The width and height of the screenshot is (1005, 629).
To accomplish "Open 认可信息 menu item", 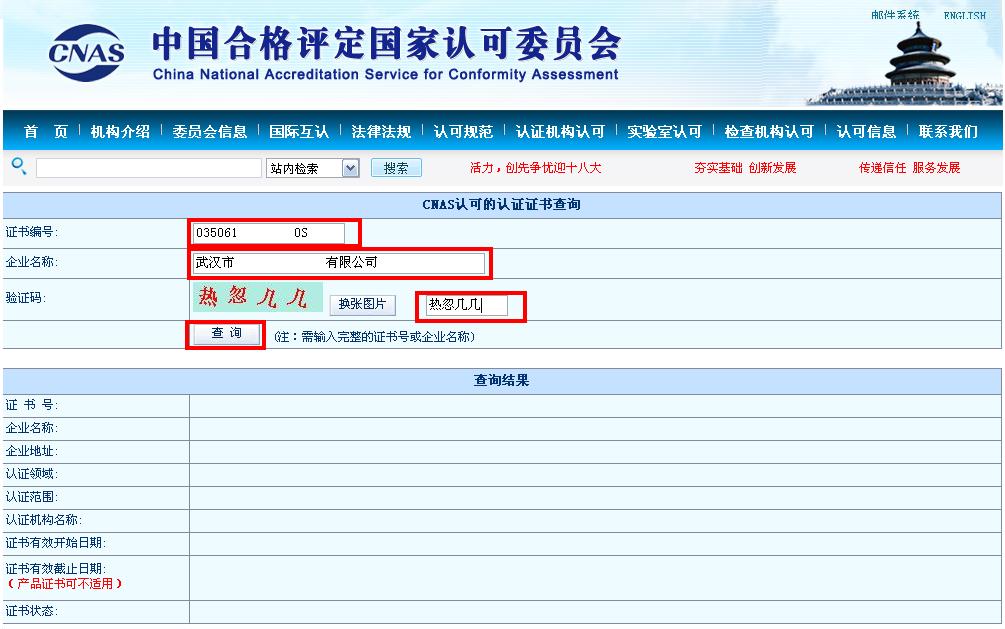I will (x=866, y=131).
